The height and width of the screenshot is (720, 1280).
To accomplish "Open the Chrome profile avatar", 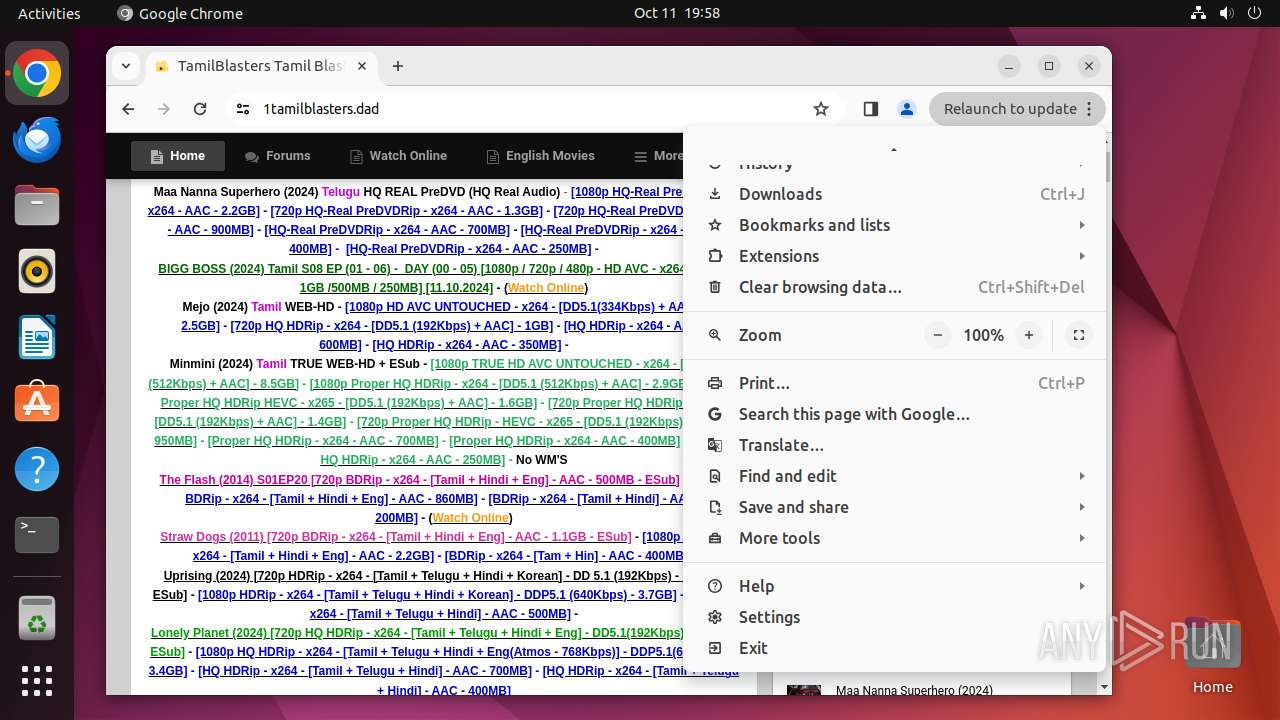I will pos(907,109).
